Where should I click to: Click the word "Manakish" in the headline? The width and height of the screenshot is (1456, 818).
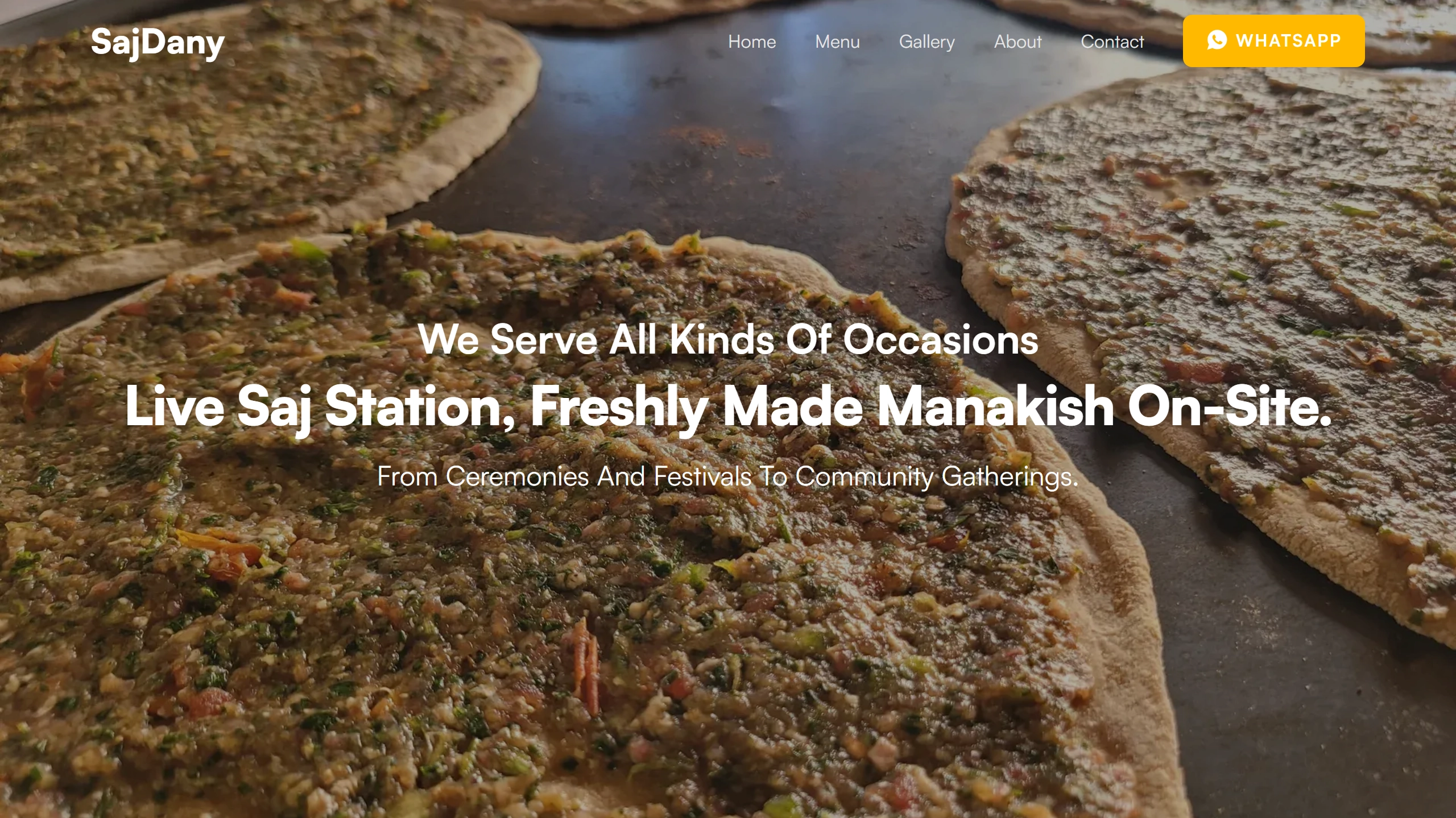tap(995, 406)
